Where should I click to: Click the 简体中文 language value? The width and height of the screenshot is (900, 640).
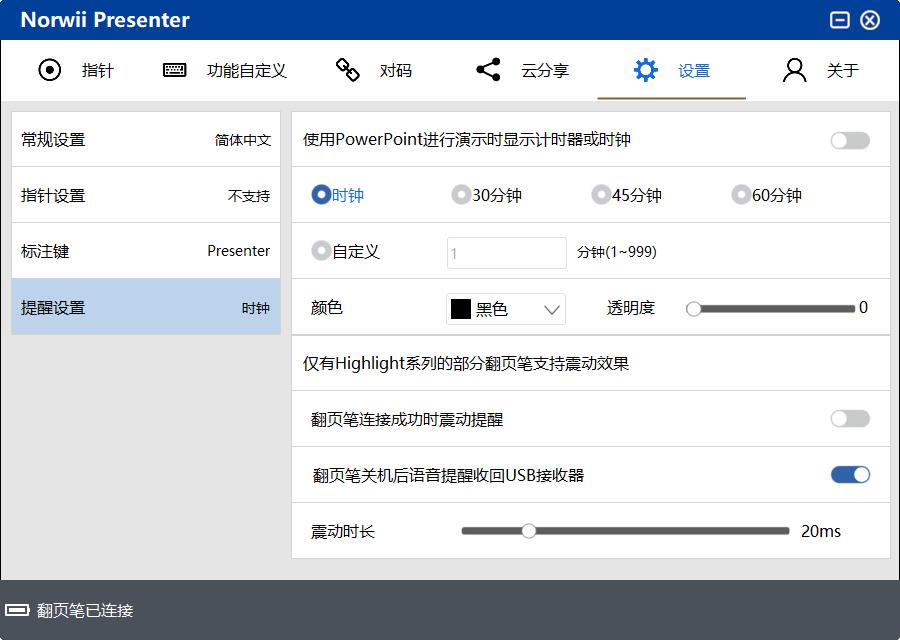(243, 140)
